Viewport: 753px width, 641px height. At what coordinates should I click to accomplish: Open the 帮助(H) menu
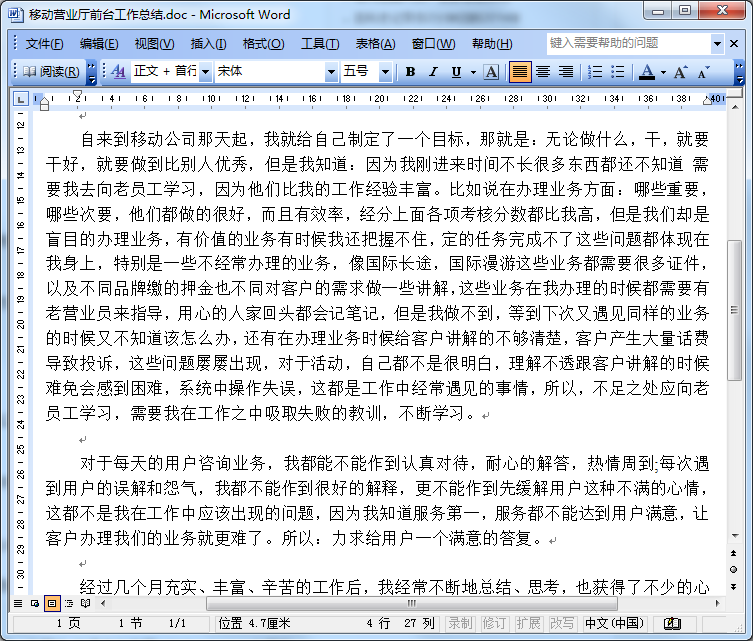(492, 44)
